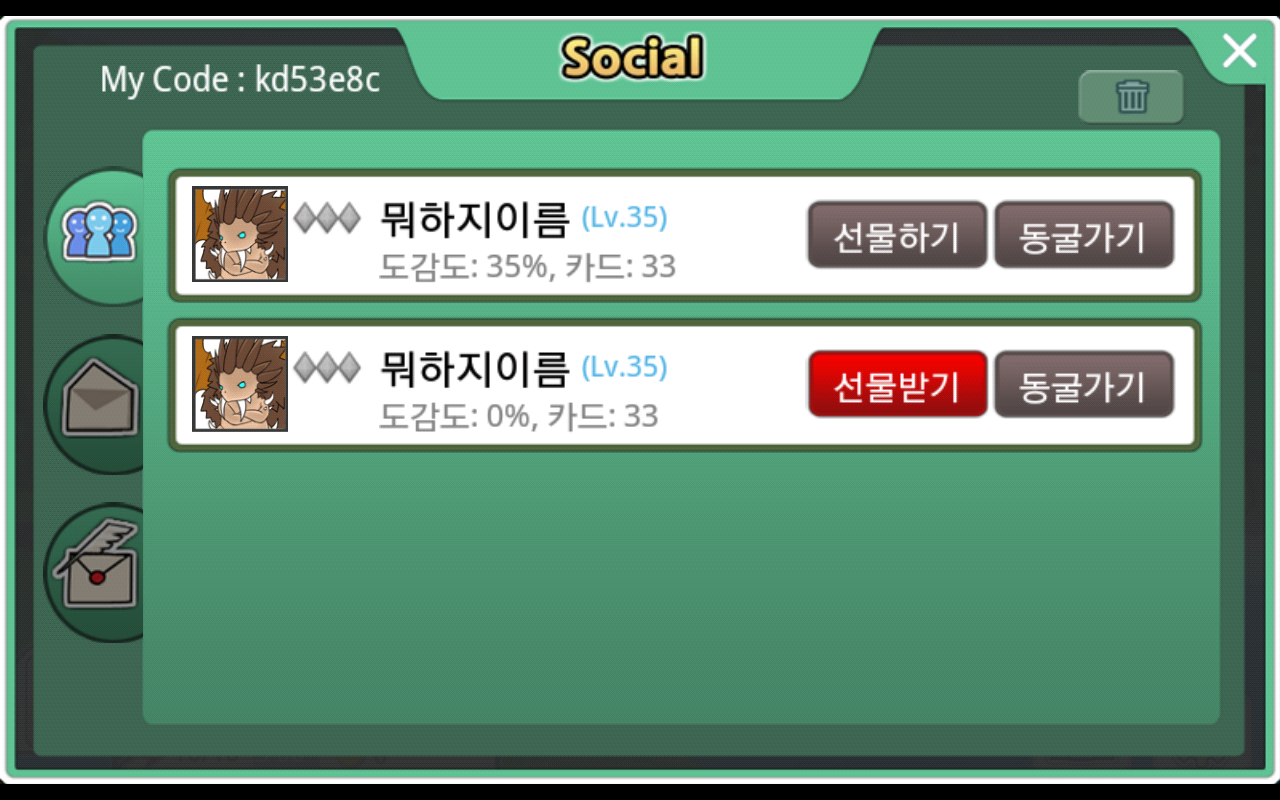The height and width of the screenshot is (800, 1280).
Task: Click the trash can delete icon
Action: coord(1131,97)
